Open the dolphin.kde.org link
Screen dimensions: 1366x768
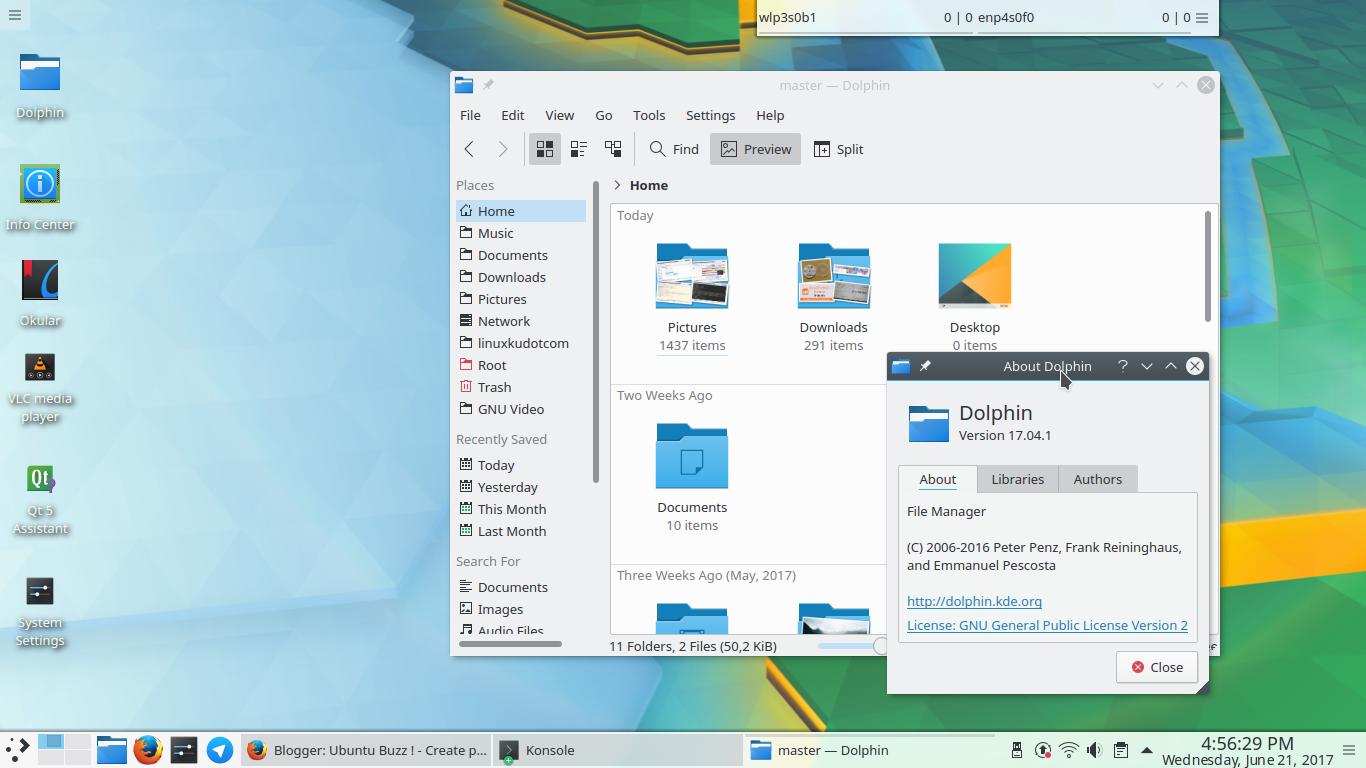(x=974, y=601)
